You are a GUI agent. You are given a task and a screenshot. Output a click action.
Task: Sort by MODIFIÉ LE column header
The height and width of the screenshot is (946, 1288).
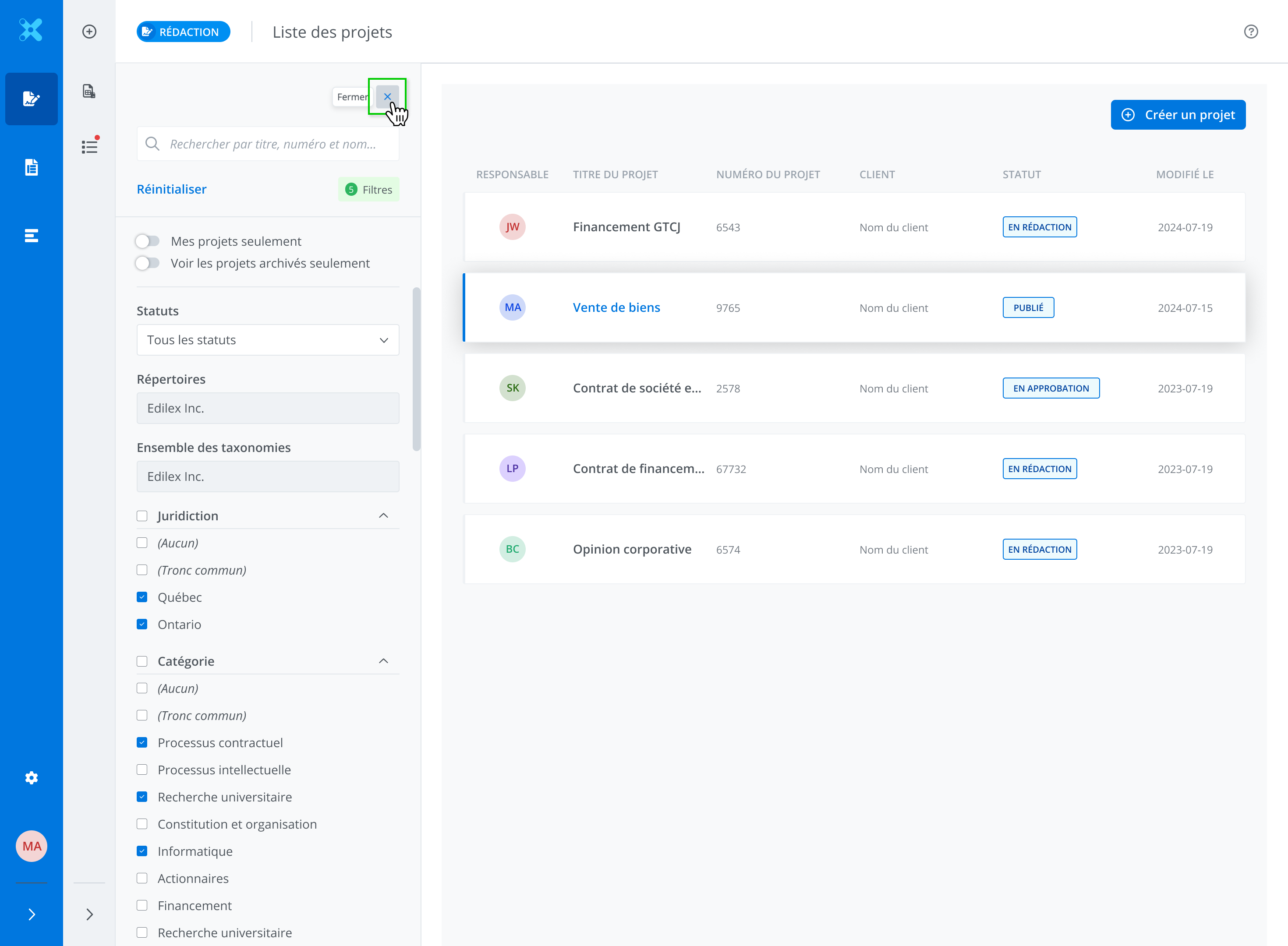tap(1185, 175)
